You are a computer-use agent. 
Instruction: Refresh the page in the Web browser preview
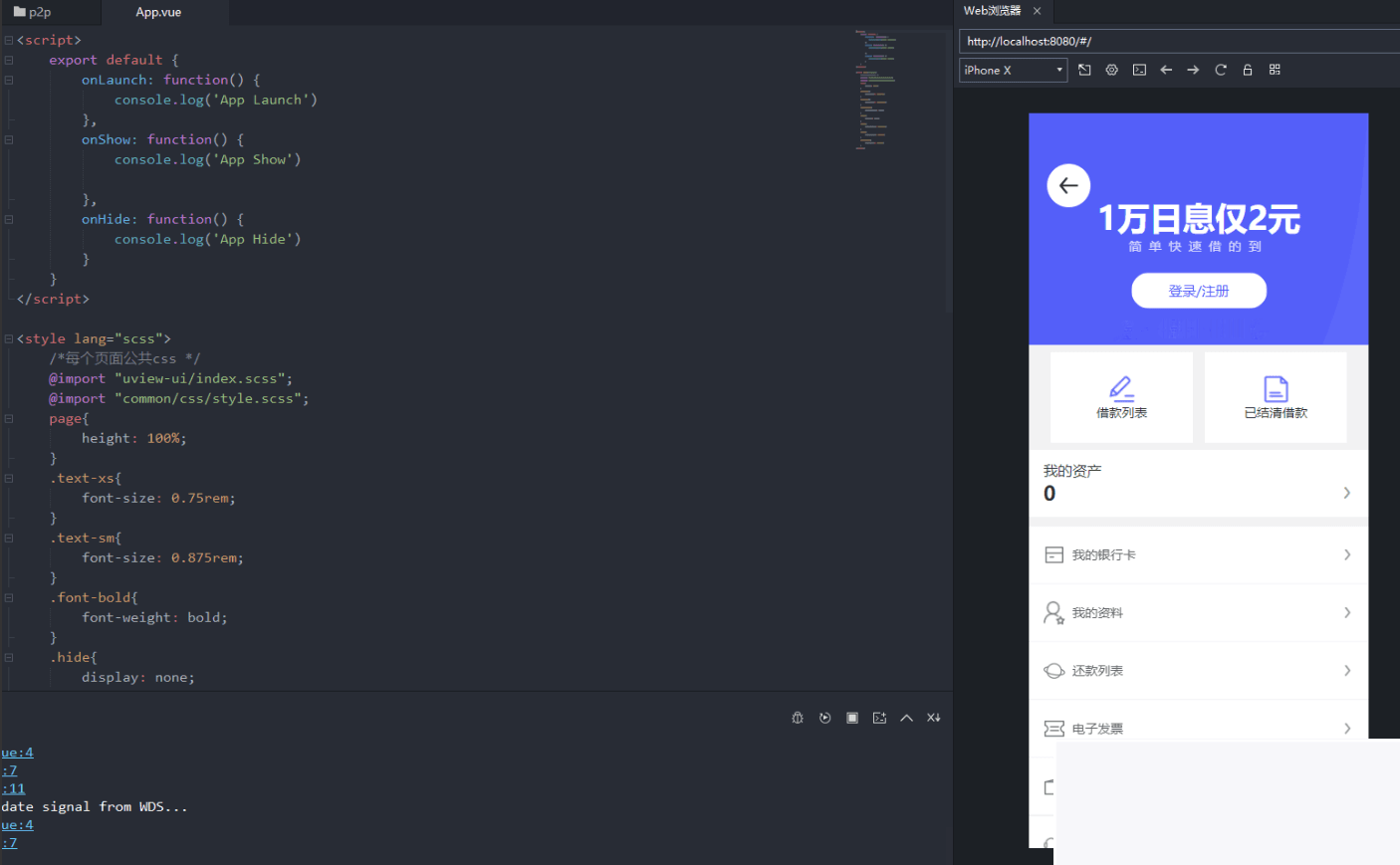pos(1220,70)
